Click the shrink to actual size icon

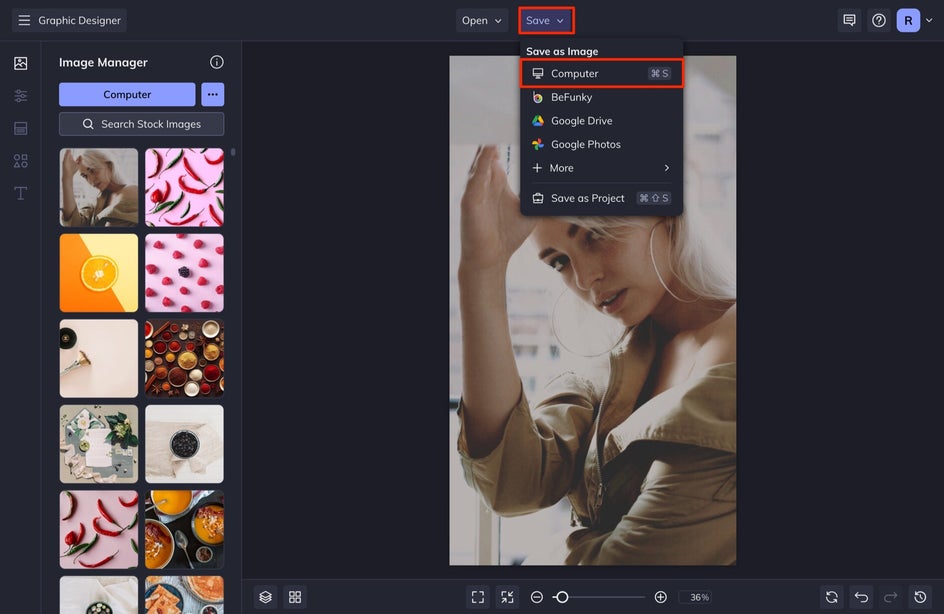508,597
